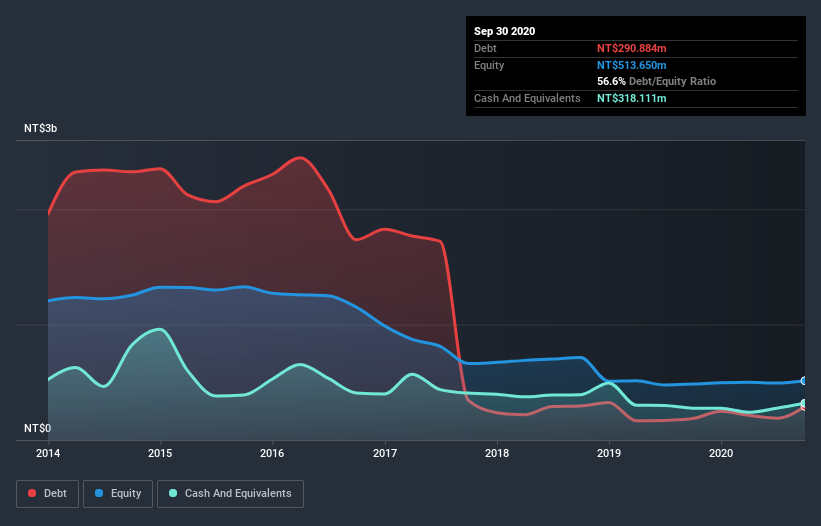Click the NT$0 y-axis label
The image size is (821, 526).
(x=38, y=428)
